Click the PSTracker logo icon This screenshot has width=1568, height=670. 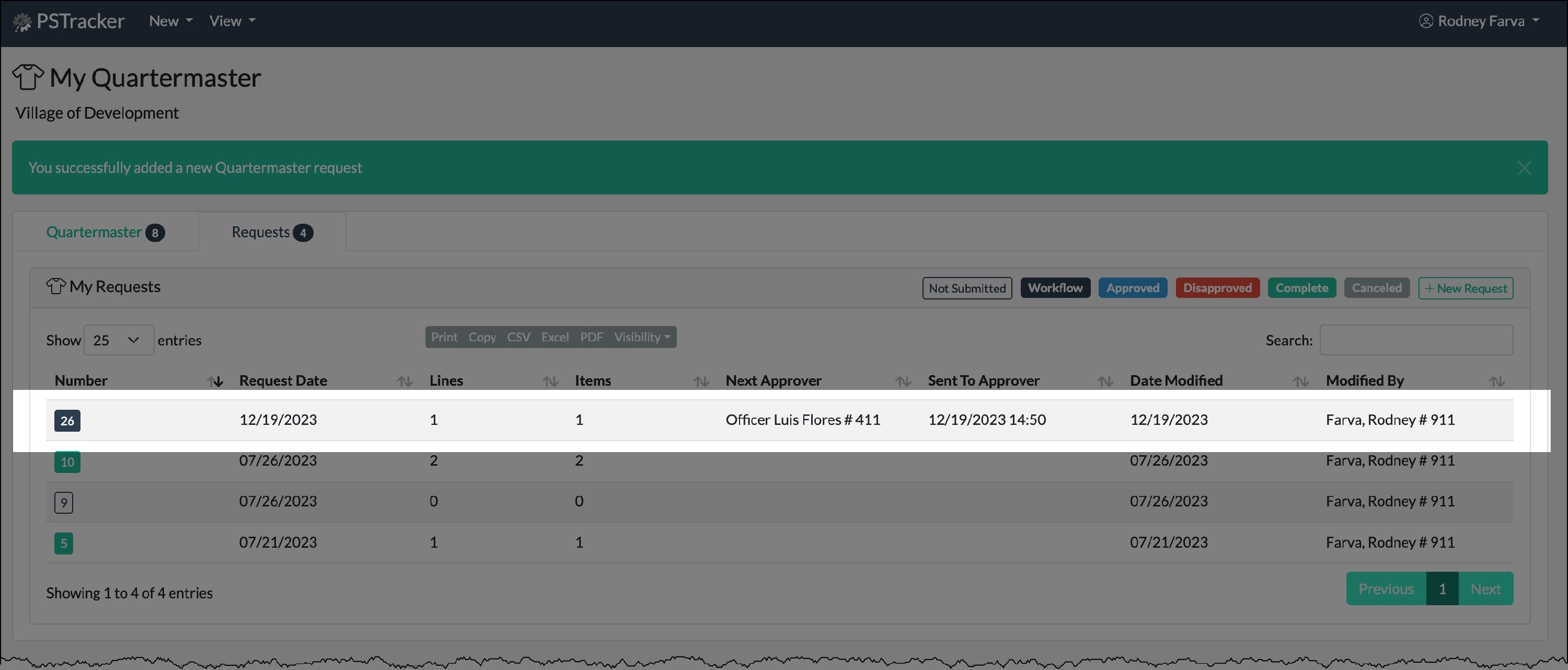pyautogui.click(x=22, y=22)
